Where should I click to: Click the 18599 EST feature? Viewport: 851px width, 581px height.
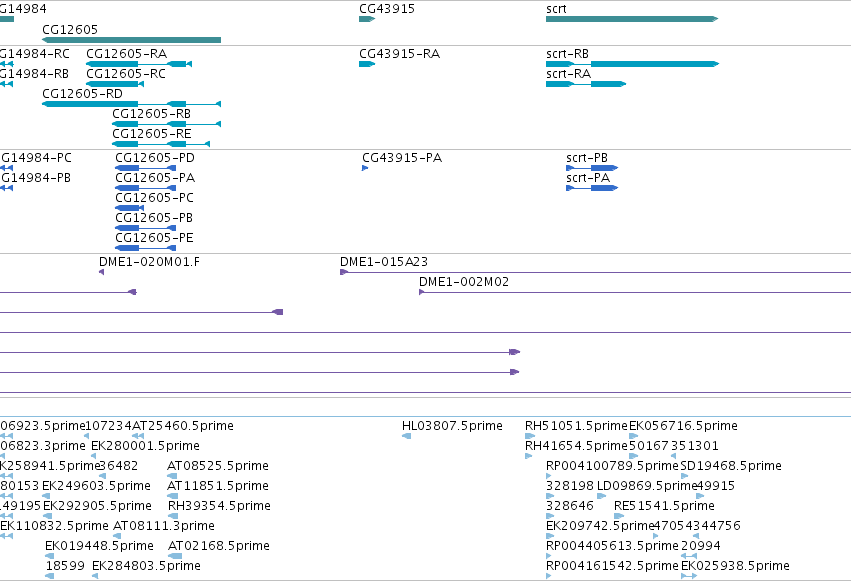[49, 576]
